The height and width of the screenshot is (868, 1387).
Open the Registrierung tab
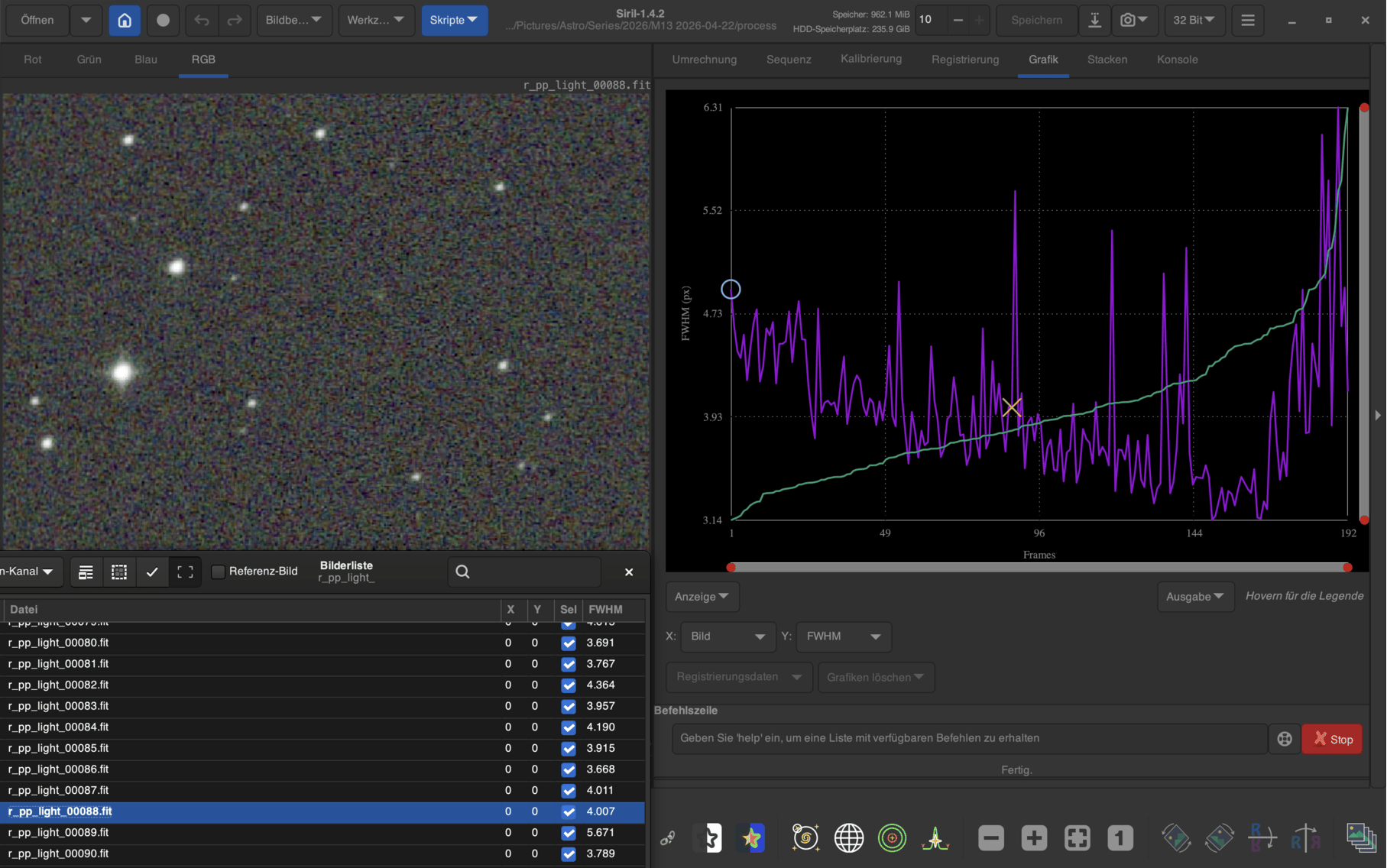click(x=965, y=60)
